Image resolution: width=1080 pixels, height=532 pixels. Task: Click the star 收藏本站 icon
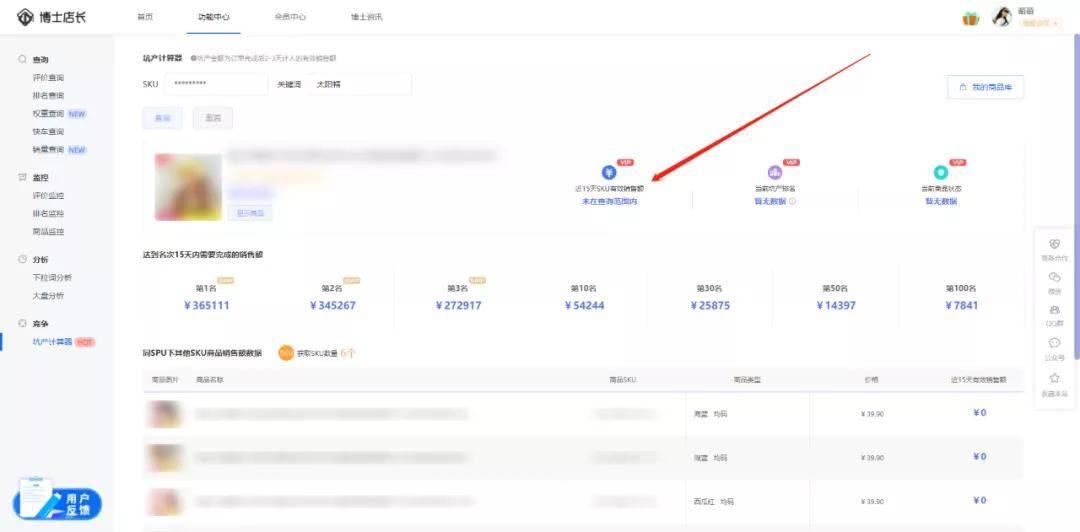(1054, 378)
